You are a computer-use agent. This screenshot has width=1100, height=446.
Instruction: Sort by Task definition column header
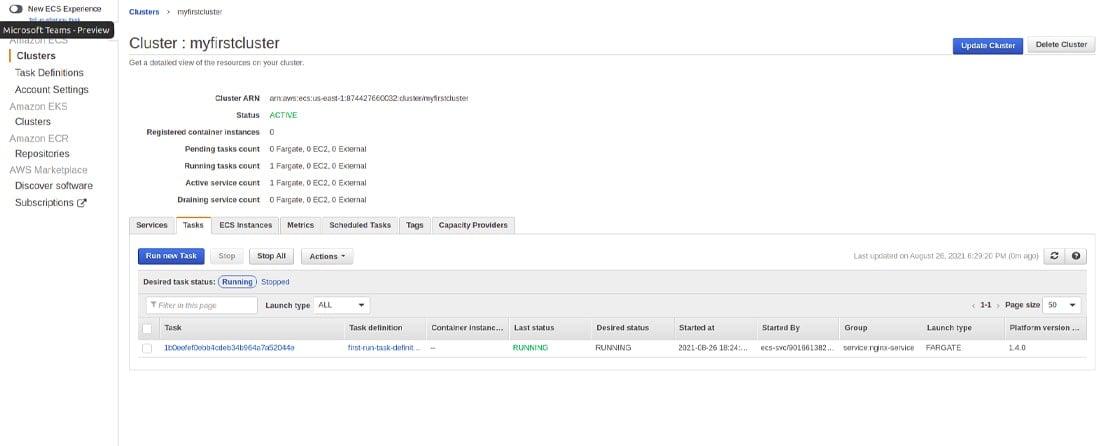(x=375, y=327)
